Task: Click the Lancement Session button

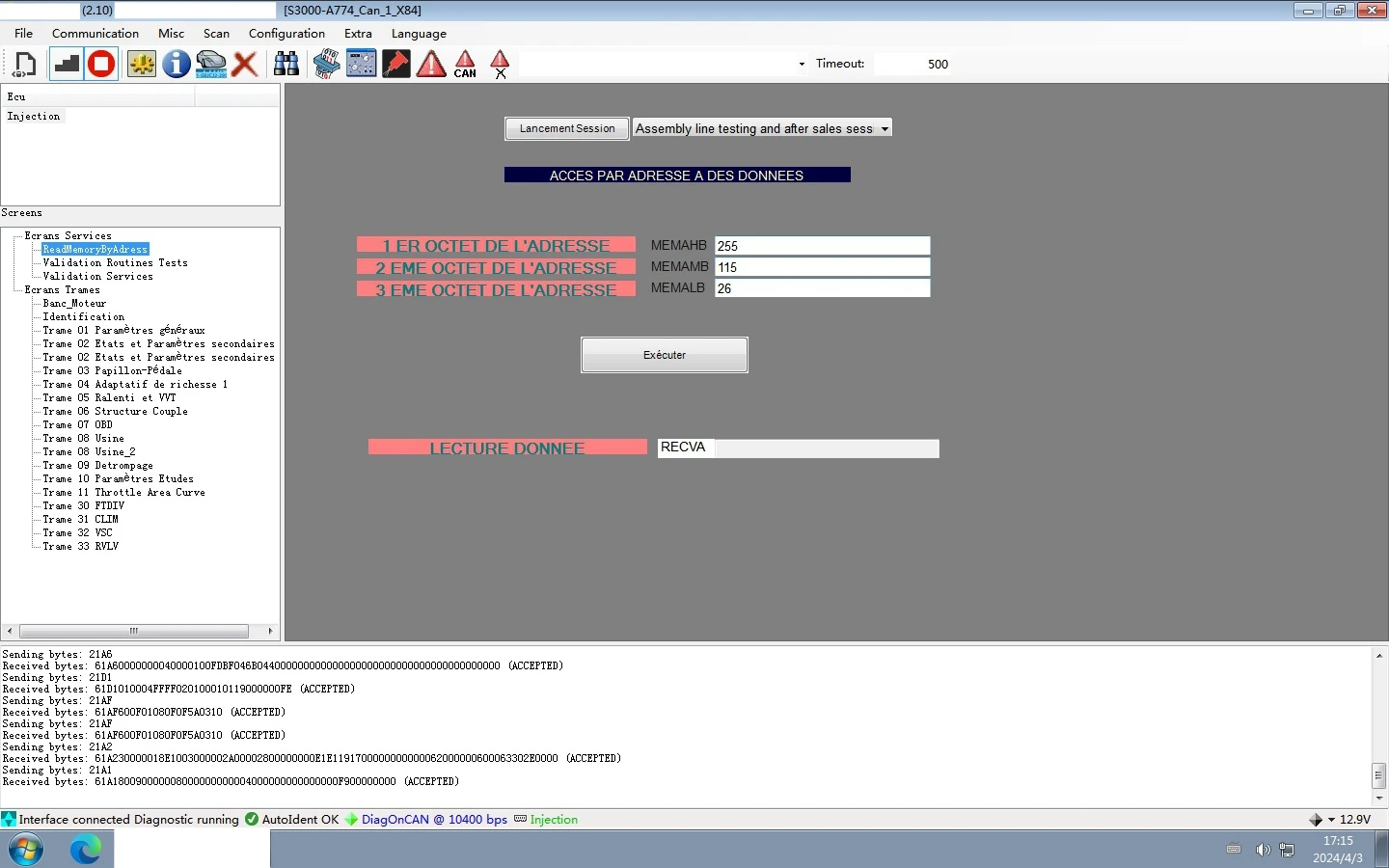Action: tap(567, 128)
